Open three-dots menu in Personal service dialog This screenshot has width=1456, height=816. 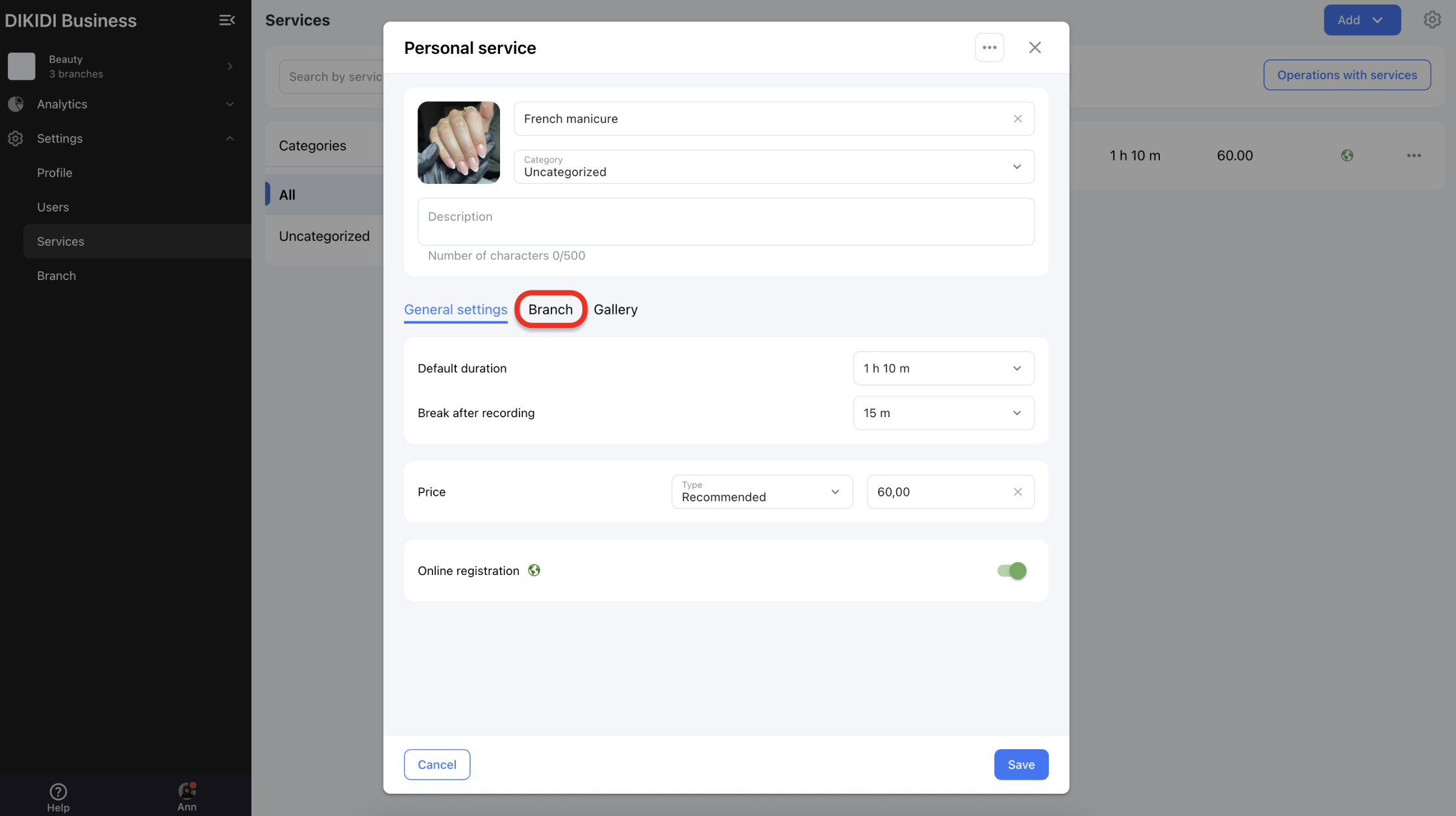point(989,47)
